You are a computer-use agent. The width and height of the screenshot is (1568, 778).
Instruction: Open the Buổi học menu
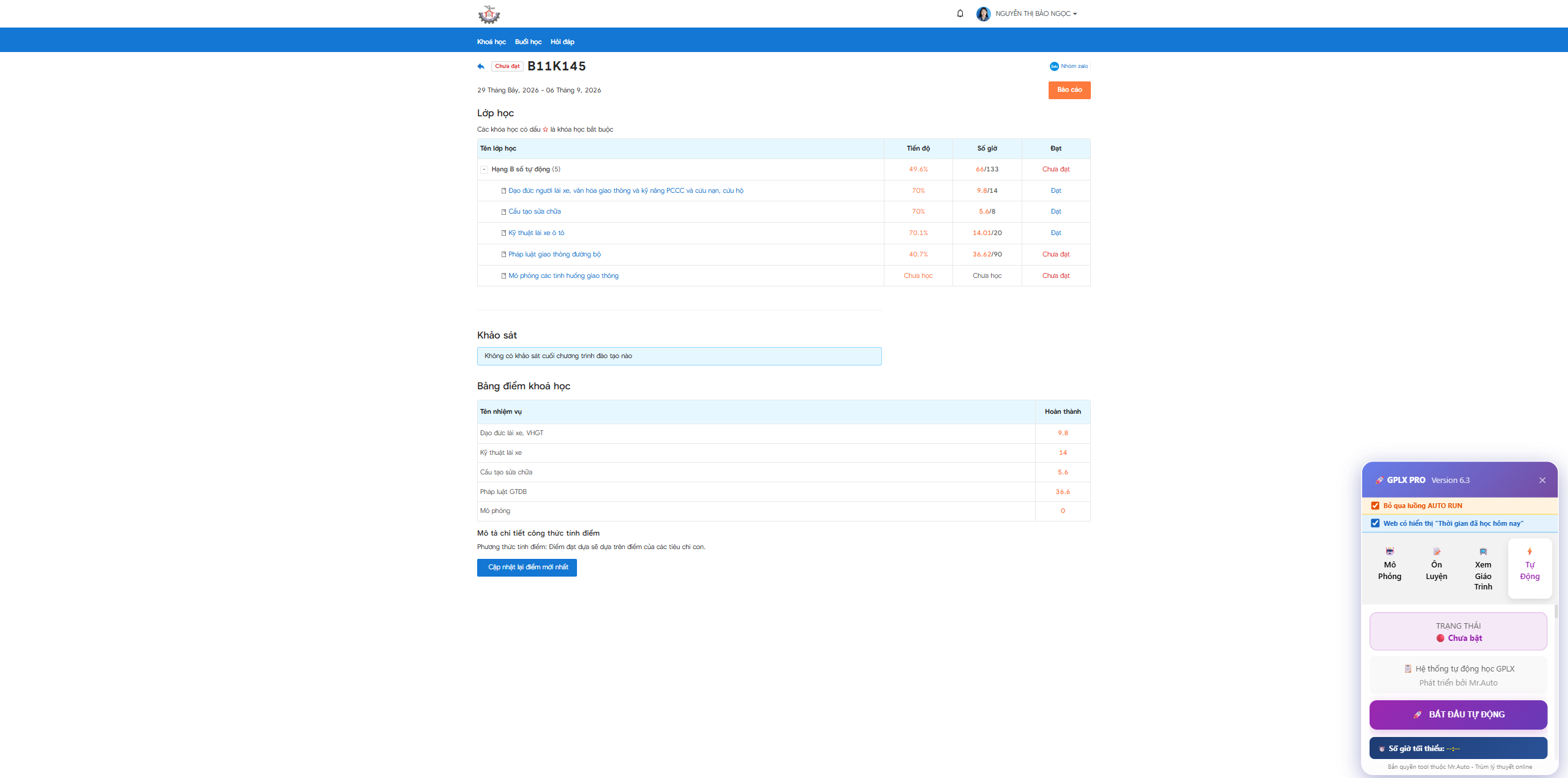[x=528, y=42]
